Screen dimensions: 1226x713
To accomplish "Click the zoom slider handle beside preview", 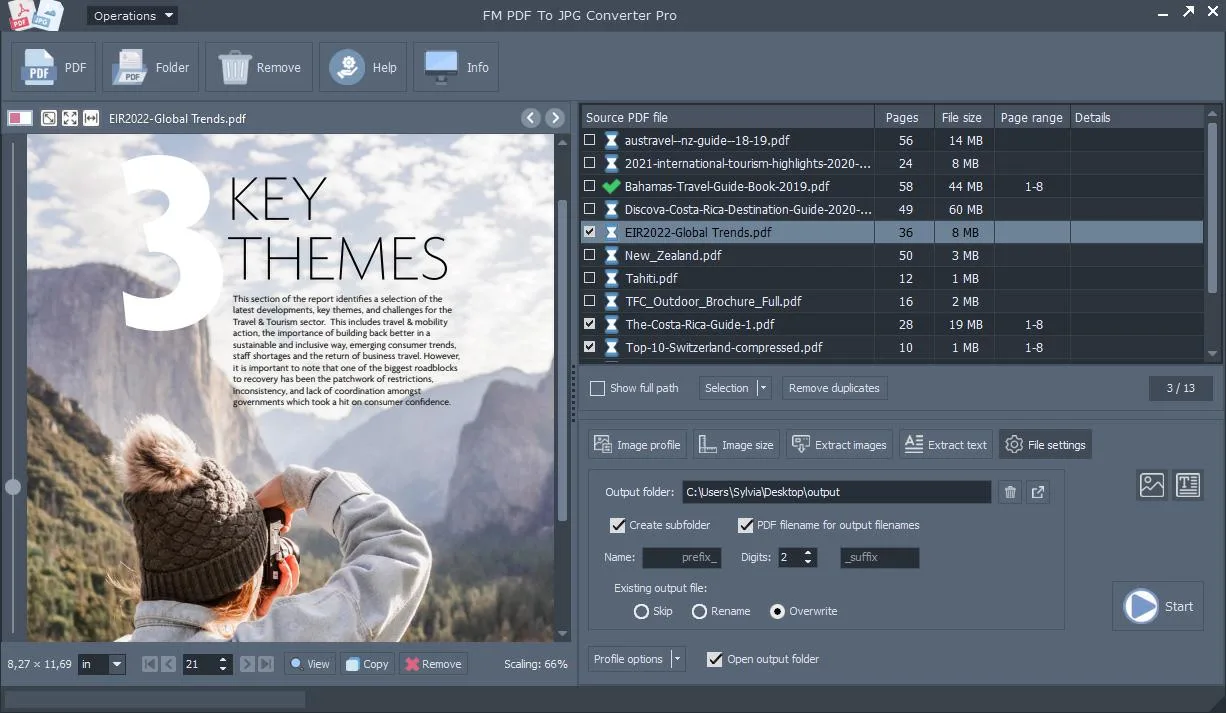I will click(x=13, y=487).
